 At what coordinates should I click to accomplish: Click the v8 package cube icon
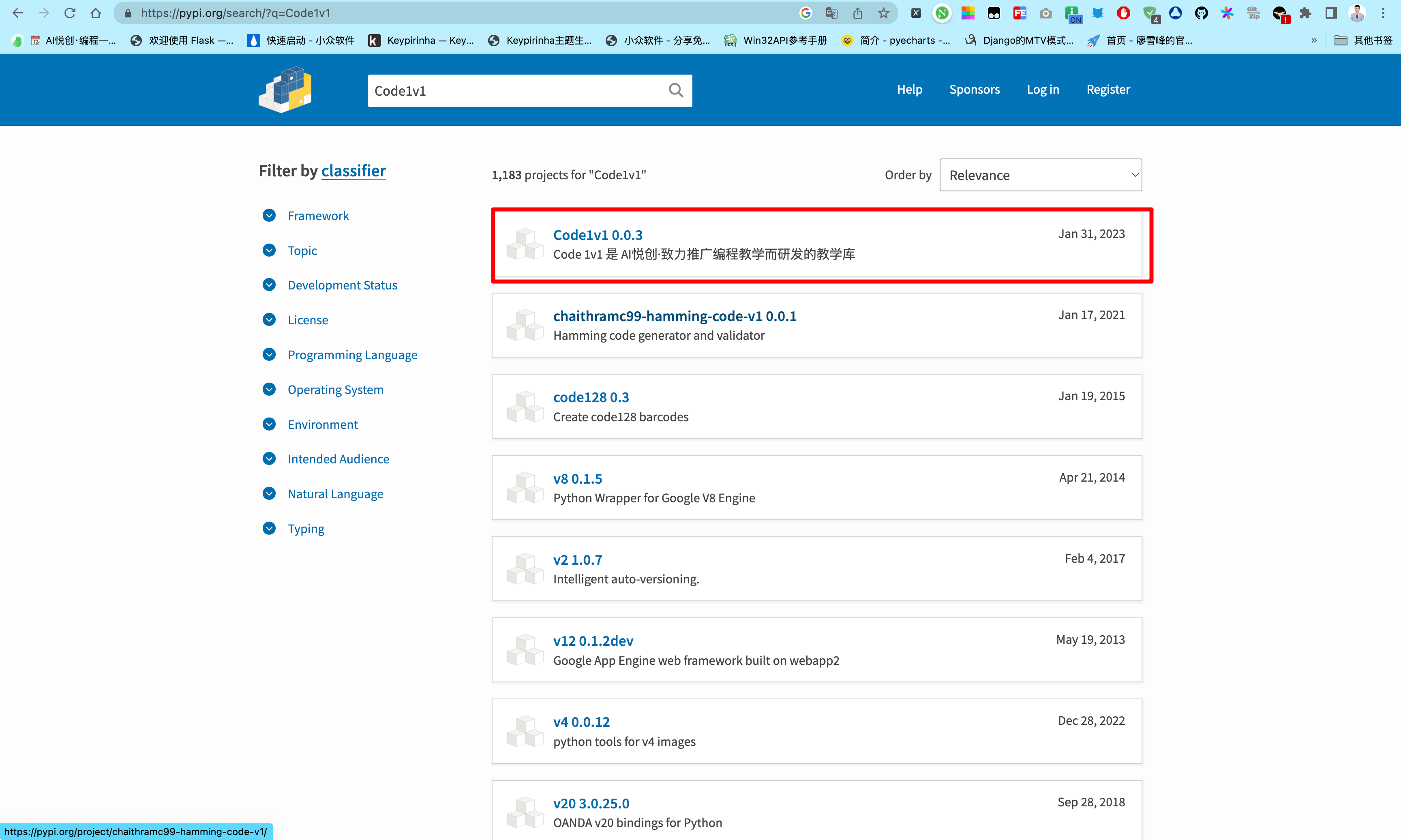[x=525, y=488]
